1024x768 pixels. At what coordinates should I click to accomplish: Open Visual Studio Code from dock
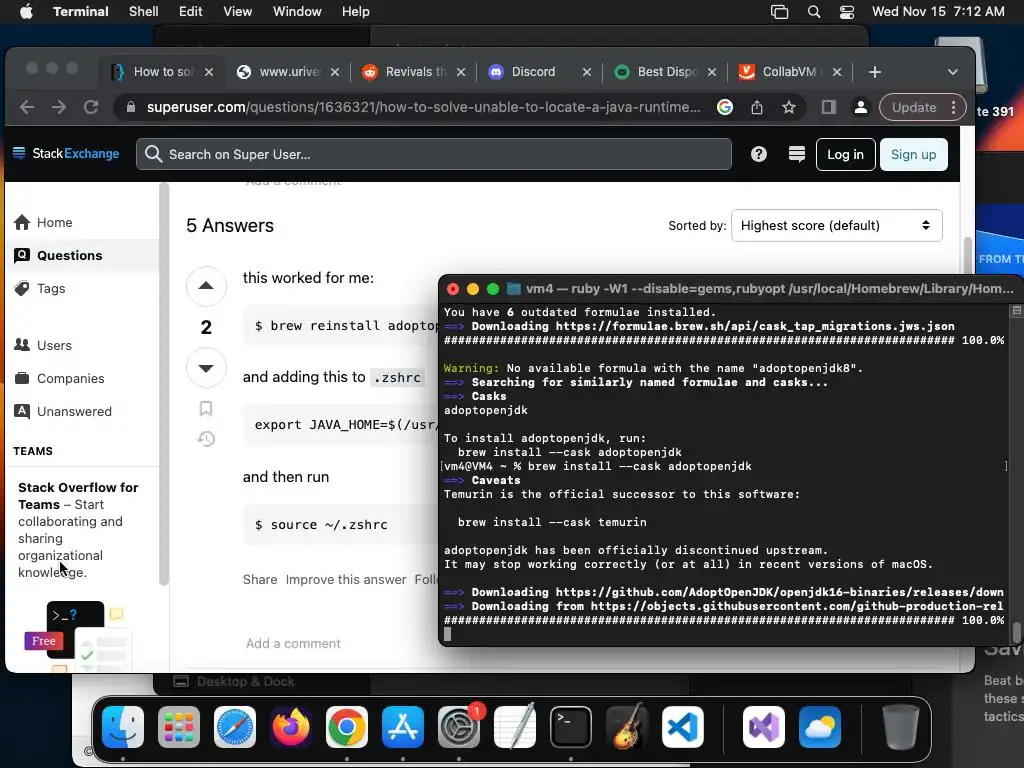click(x=682, y=727)
